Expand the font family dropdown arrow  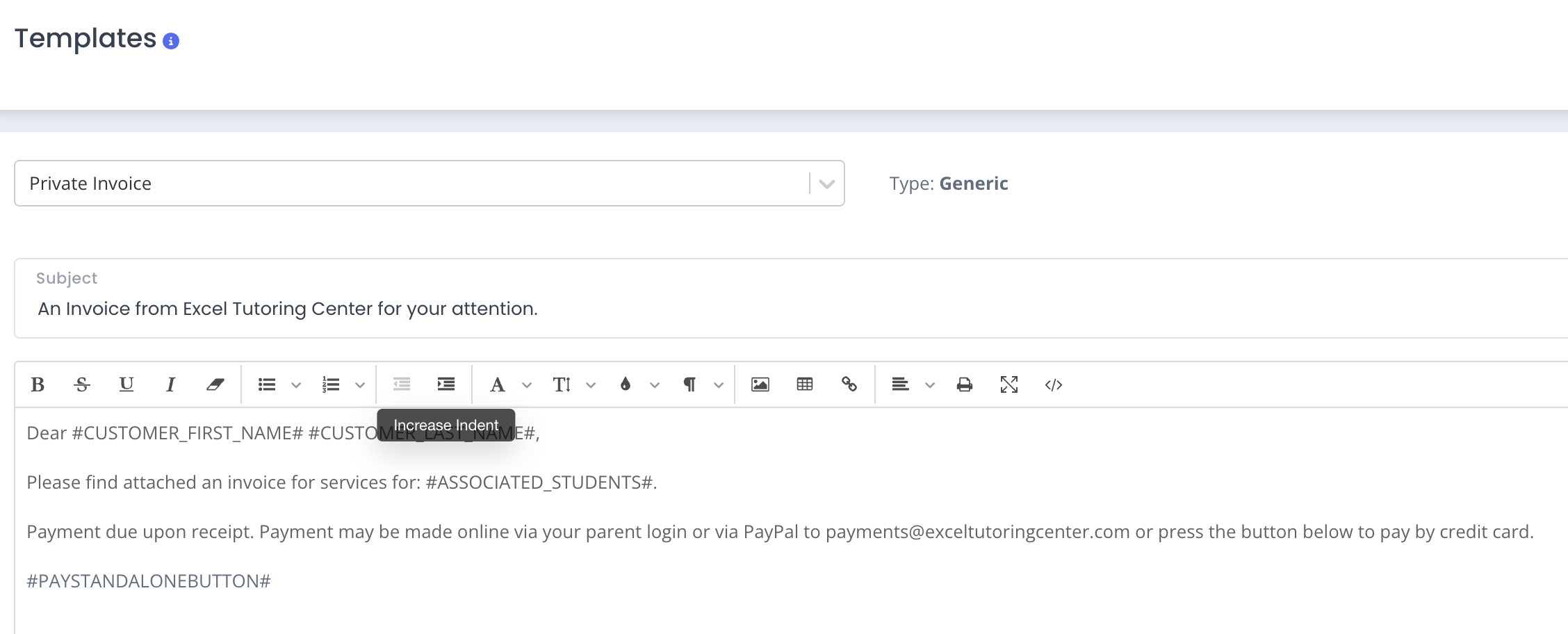pyautogui.click(x=527, y=385)
